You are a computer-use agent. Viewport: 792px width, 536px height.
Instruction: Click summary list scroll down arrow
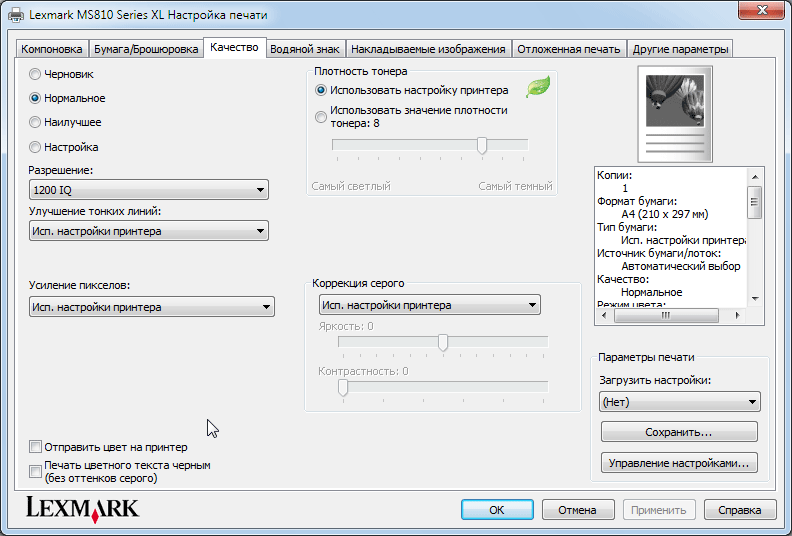point(755,299)
